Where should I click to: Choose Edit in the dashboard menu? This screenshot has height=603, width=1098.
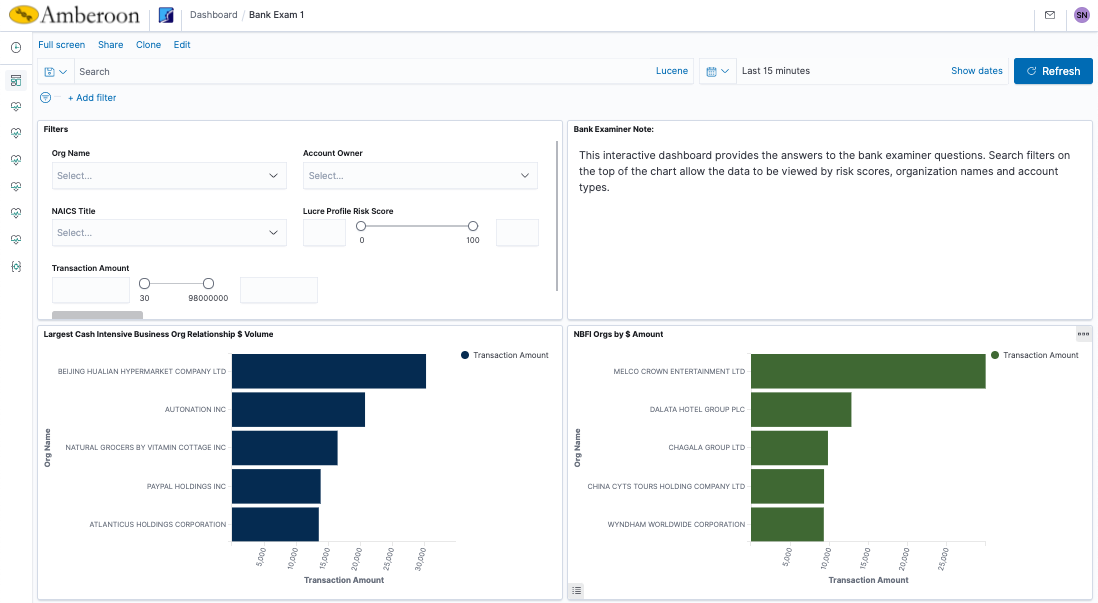pos(182,45)
